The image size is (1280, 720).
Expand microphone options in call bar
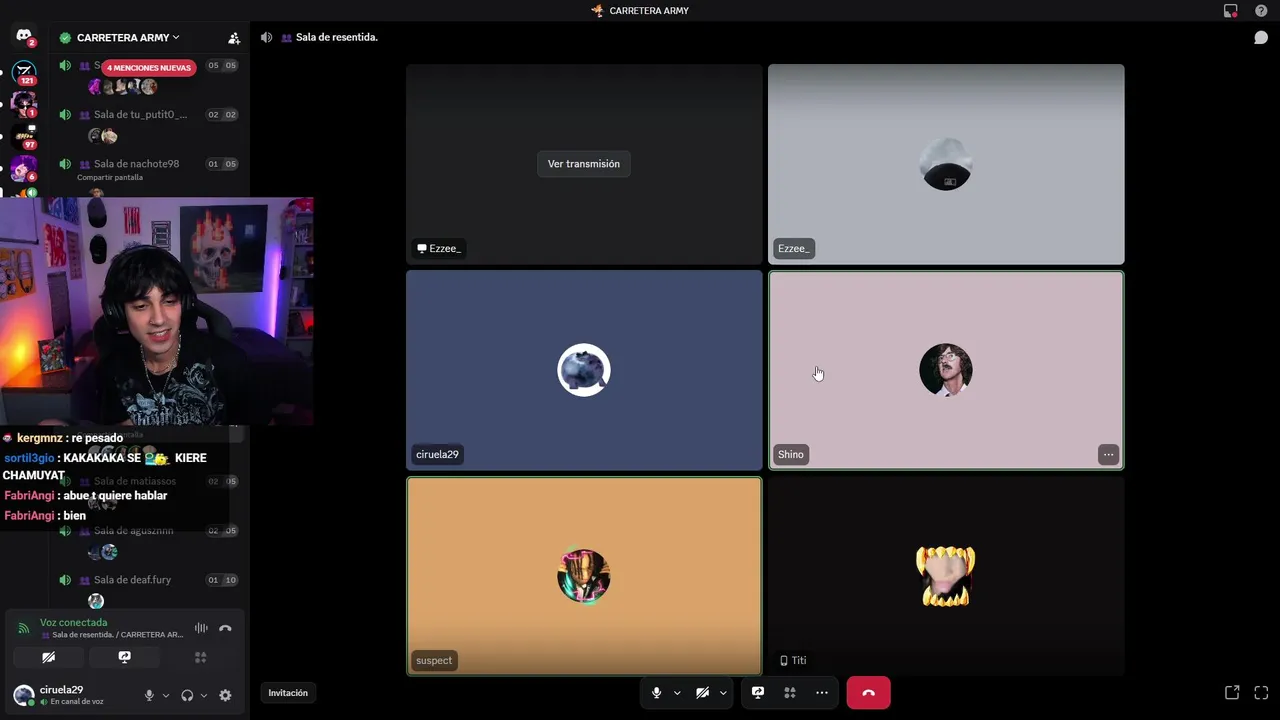tap(677, 693)
